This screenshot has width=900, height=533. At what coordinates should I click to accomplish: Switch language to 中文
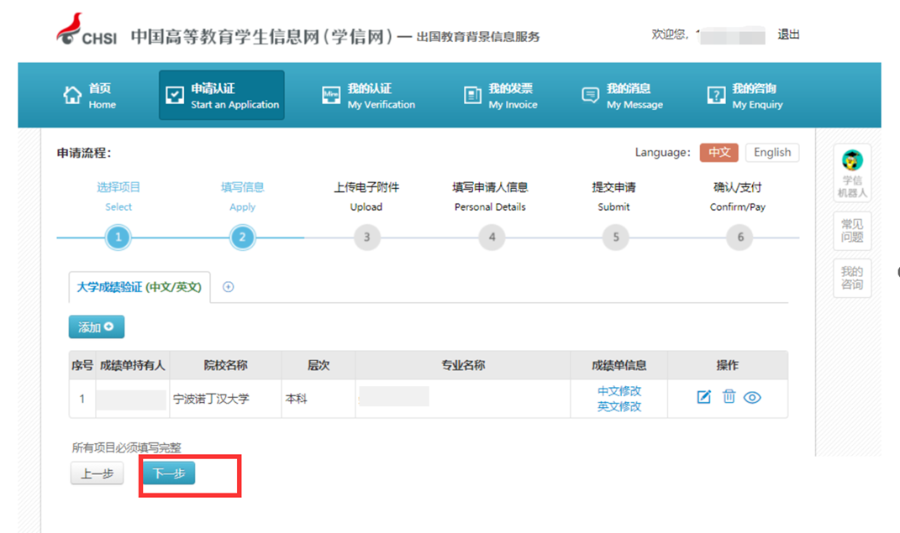pyautogui.click(x=719, y=153)
